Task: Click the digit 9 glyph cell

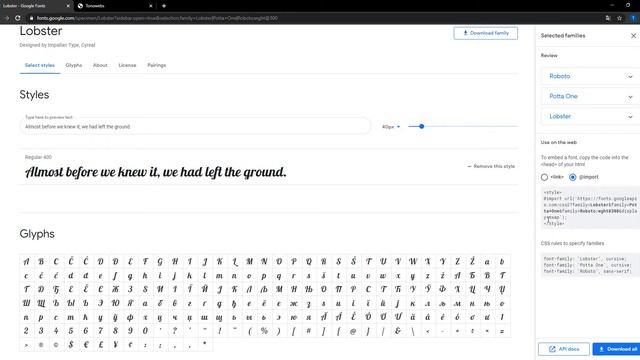Action: pyautogui.click(x=130, y=331)
